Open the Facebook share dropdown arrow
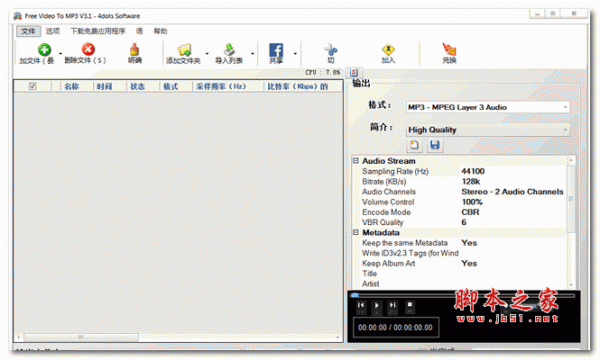600x360 pixels. pyautogui.click(x=295, y=53)
